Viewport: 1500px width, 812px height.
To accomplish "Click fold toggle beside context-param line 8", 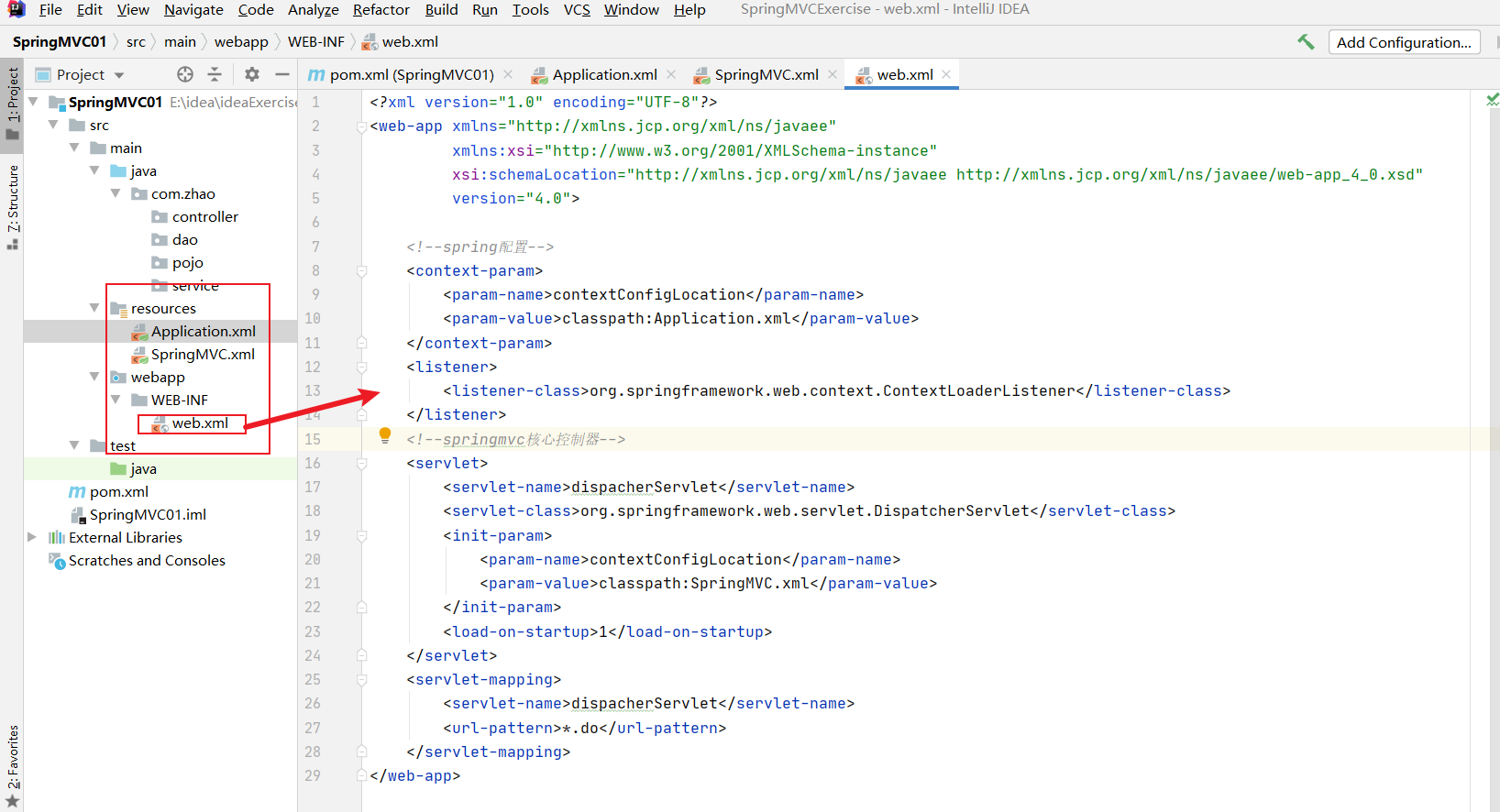I will coord(362,271).
